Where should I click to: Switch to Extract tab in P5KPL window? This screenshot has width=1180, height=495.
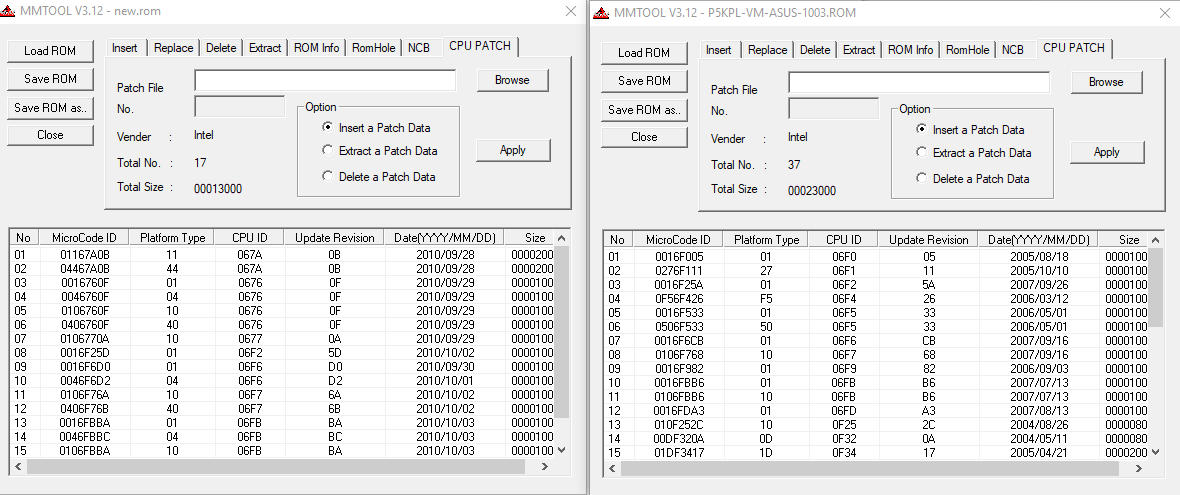859,50
